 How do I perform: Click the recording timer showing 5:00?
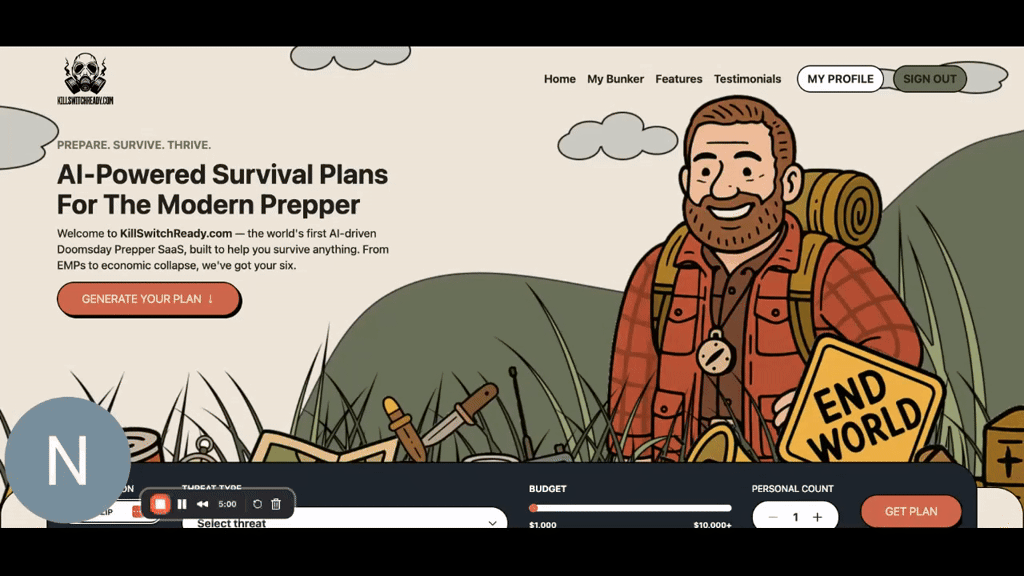coord(227,504)
